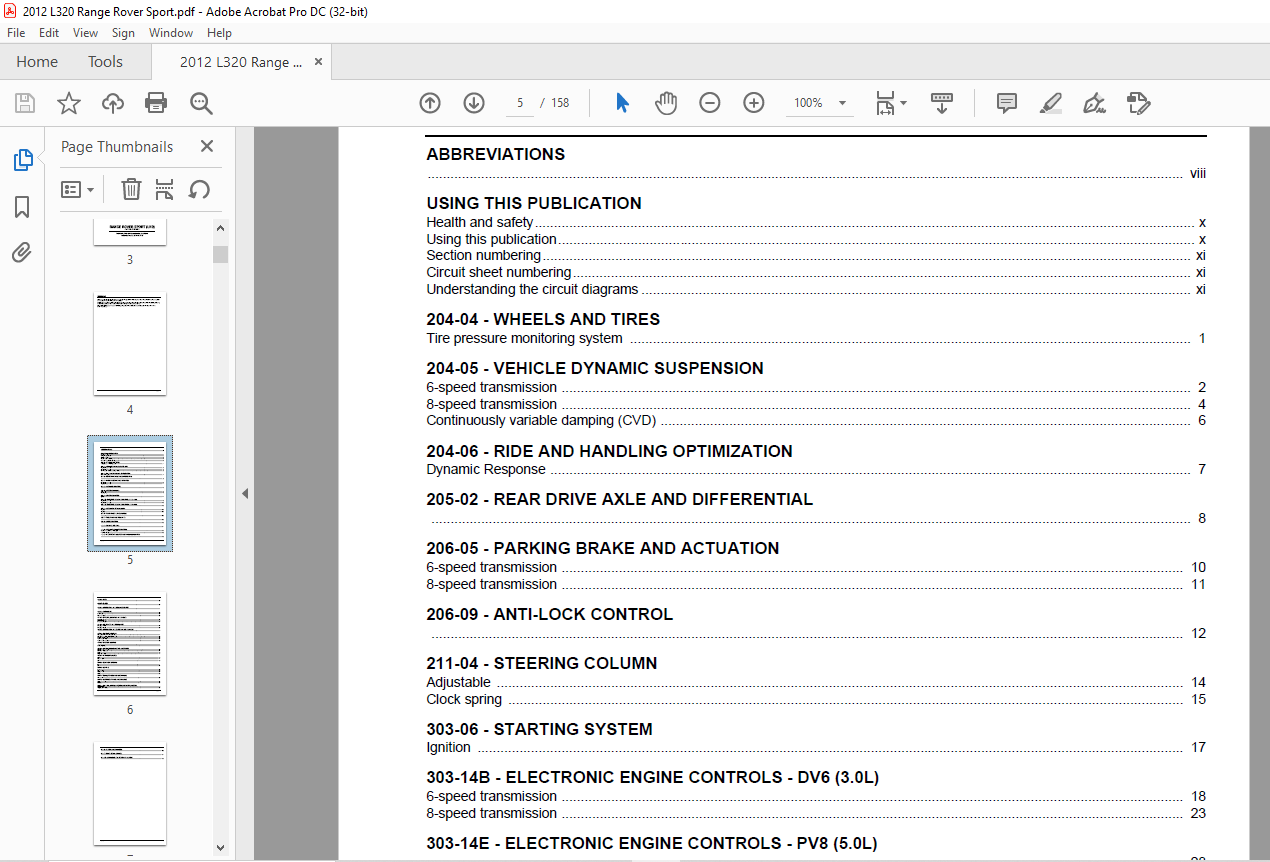Bookmark this file with the star icon
The image size is (1270, 862).
tap(69, 103)
